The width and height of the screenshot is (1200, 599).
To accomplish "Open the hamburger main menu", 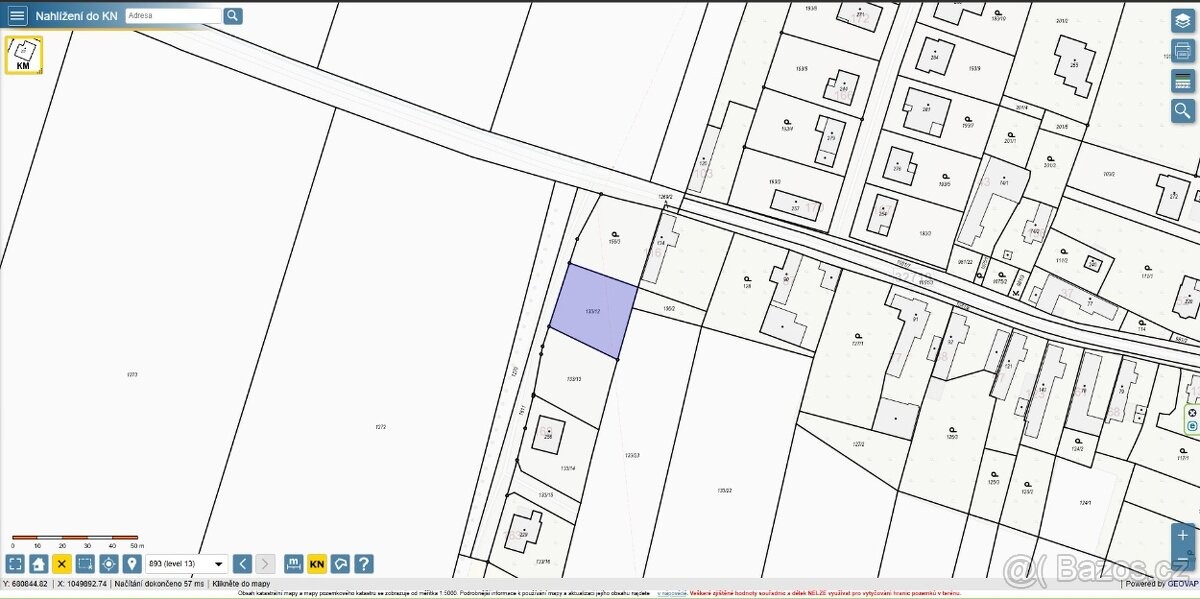I will (17, 16).
